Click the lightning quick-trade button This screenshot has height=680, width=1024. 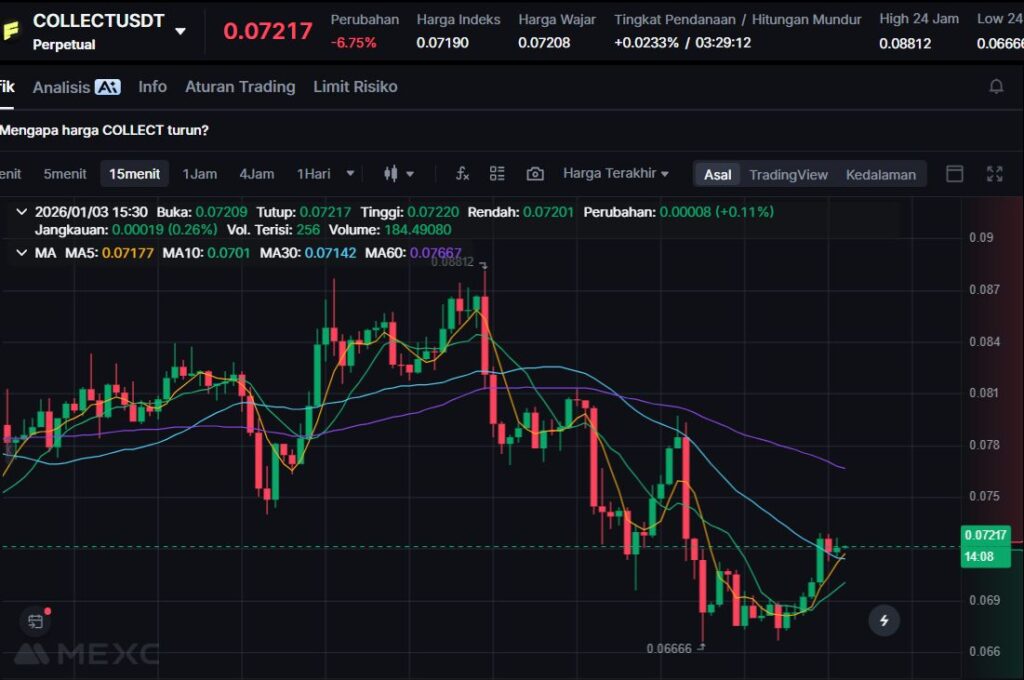pos(883,620)
